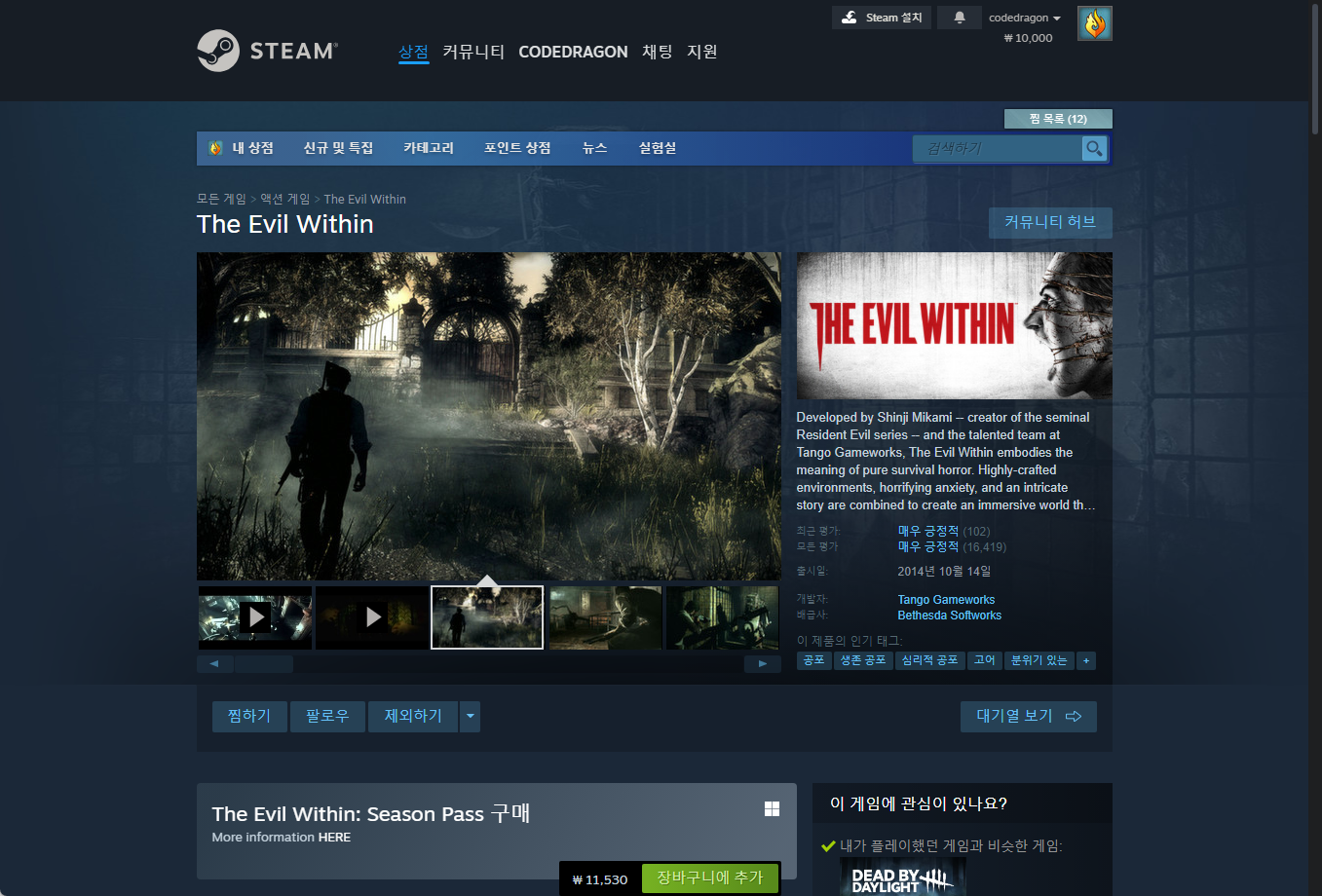This screenshot has height=896, width=1322.
Task: Open the 제외하기 dropdown arrow
Action: 471,717
